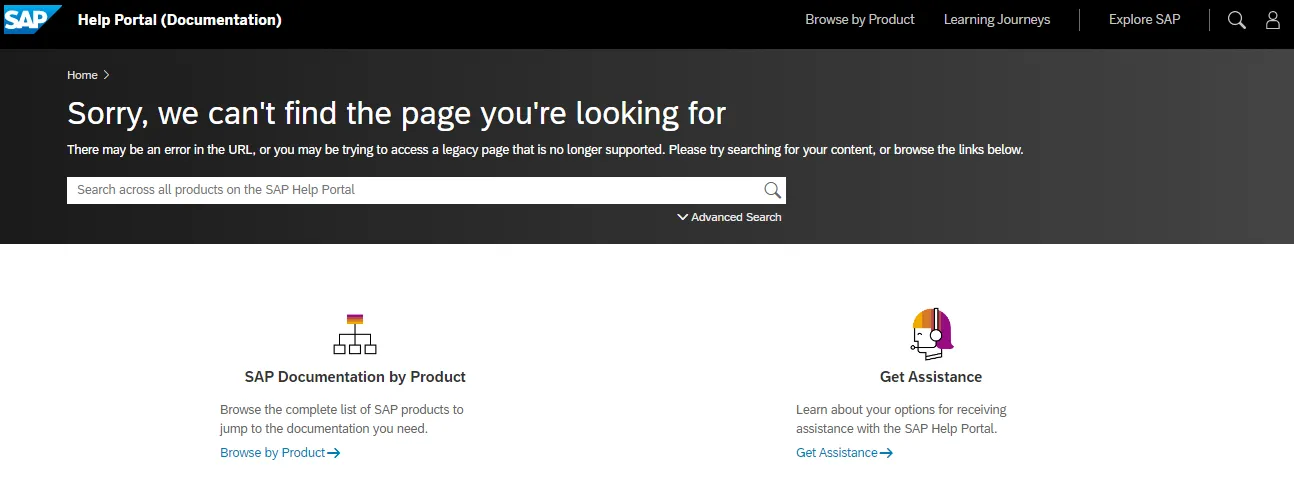Follow the Browse by Product link under documentation
The width and height of the screenshot is (1294, 479).
[273, 453]
